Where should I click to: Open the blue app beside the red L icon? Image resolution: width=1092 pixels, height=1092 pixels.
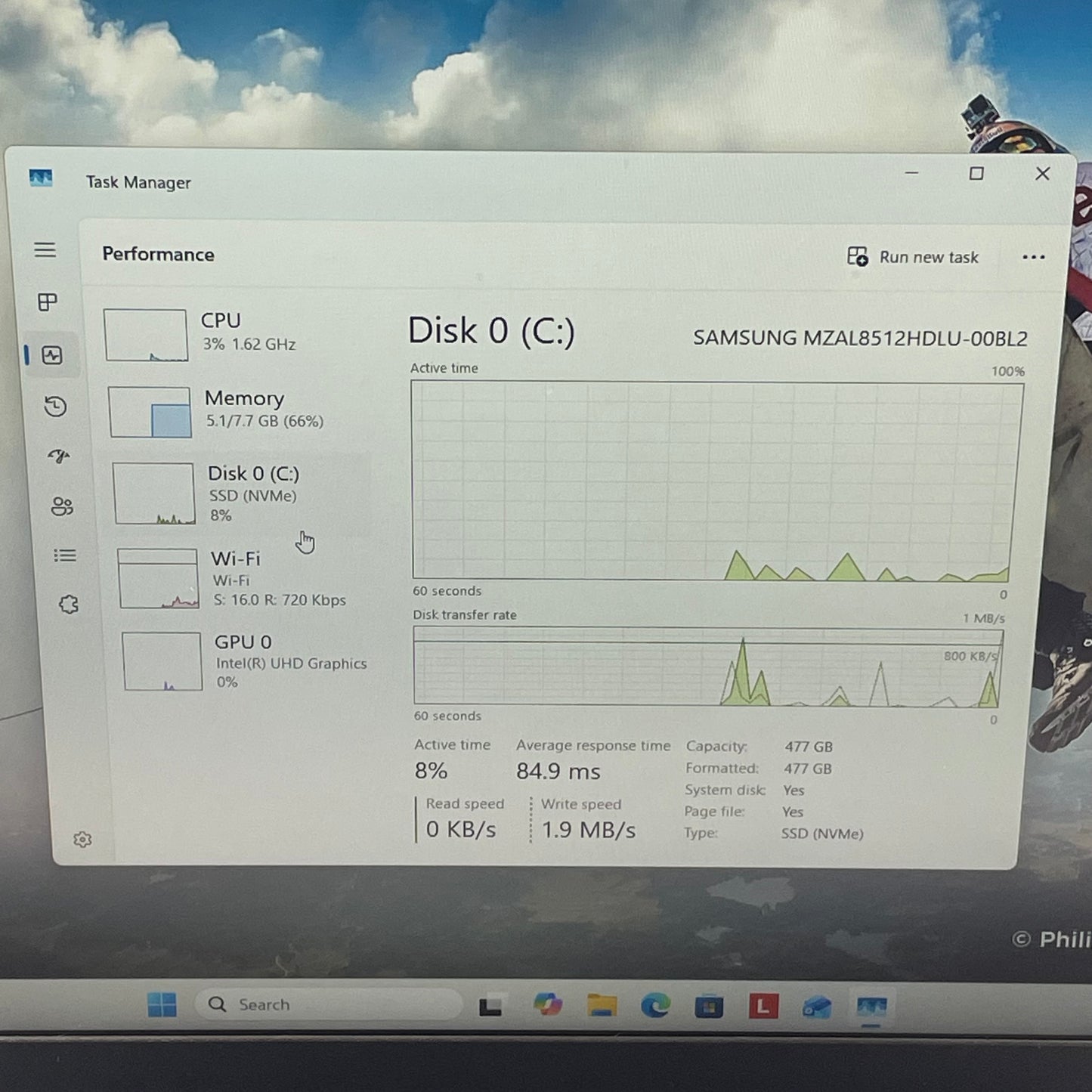pos(817,1007)
